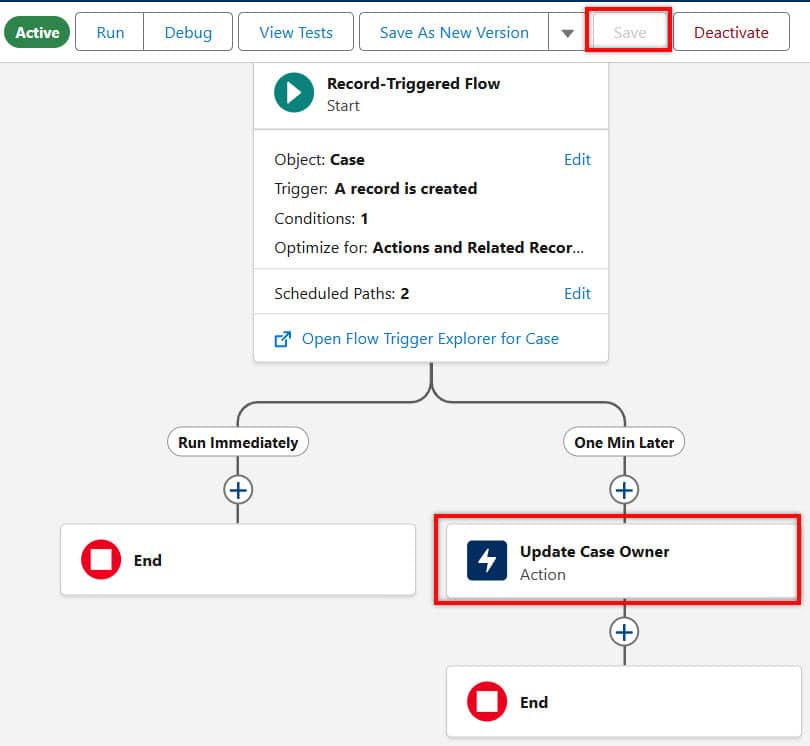Select the Run Immediately path label
The height and width of the screenshot is (746, 810).
(x=238, y=442)
